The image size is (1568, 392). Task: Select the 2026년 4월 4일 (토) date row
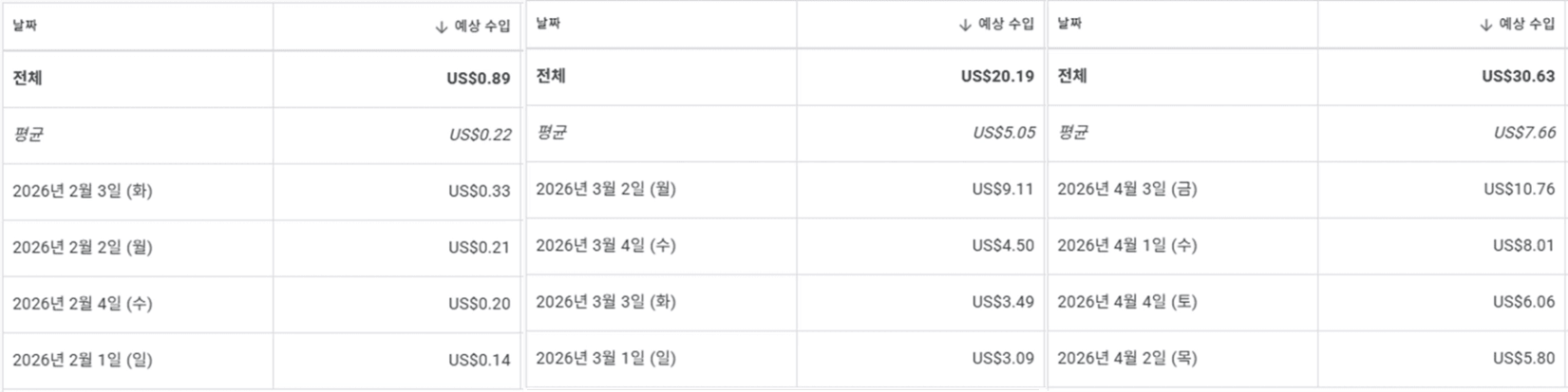point(1127,302)
